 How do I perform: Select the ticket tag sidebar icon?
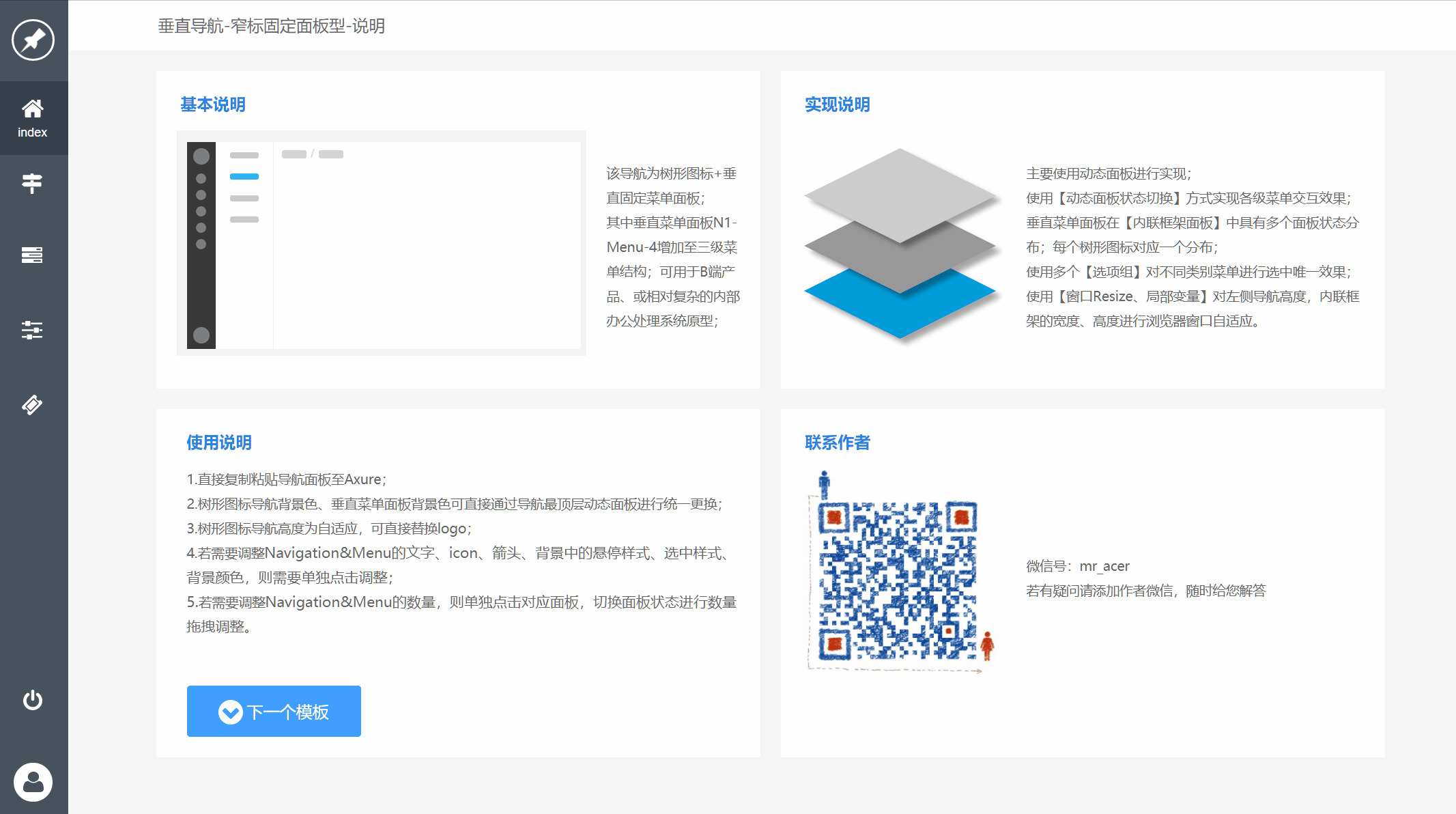click(32, 405)
